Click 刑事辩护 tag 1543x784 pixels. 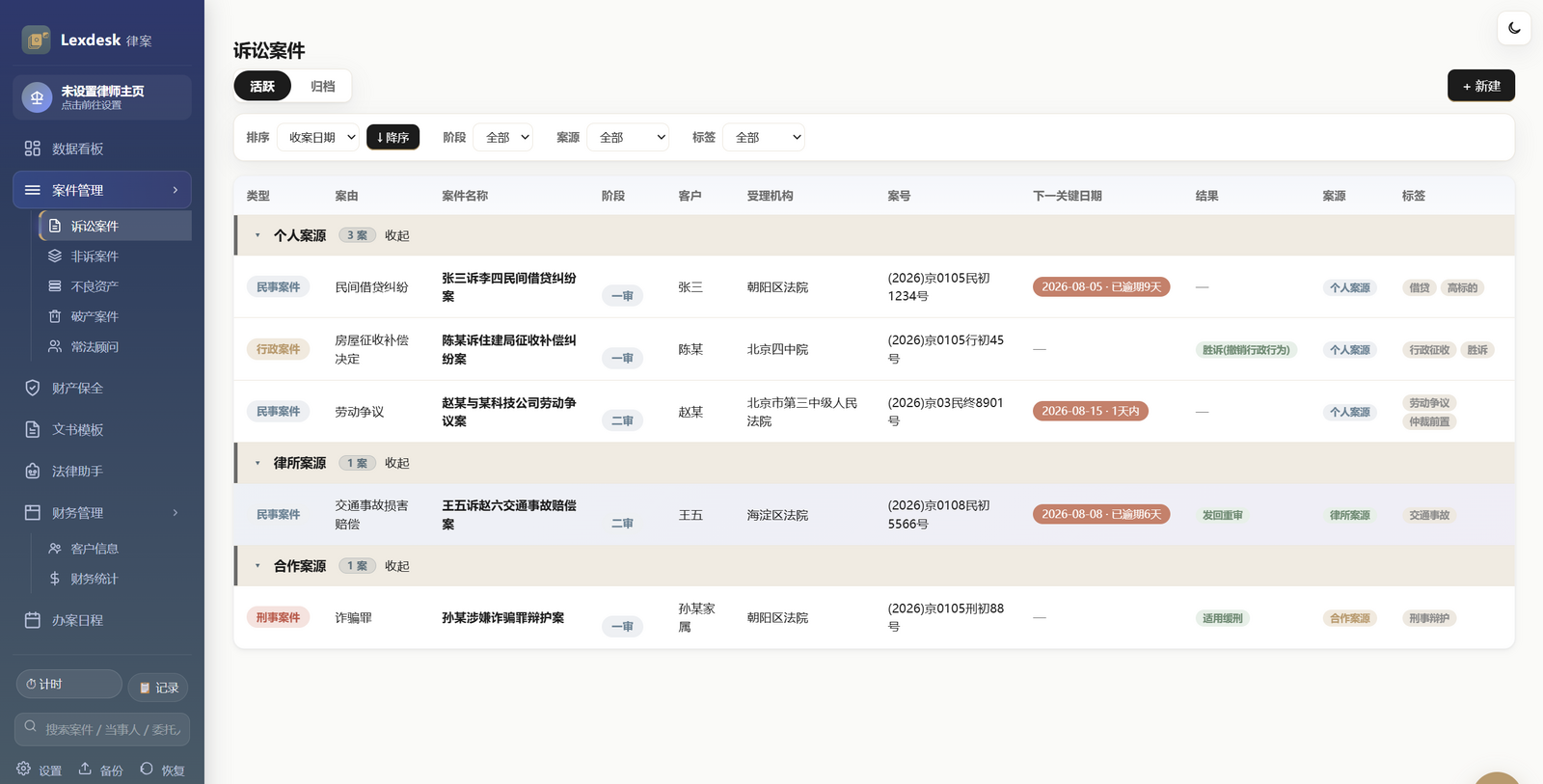click(1429, 618)
